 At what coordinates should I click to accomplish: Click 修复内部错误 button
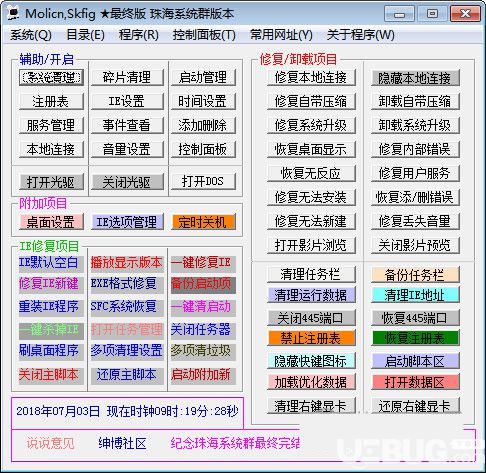(x=415, y=149)
